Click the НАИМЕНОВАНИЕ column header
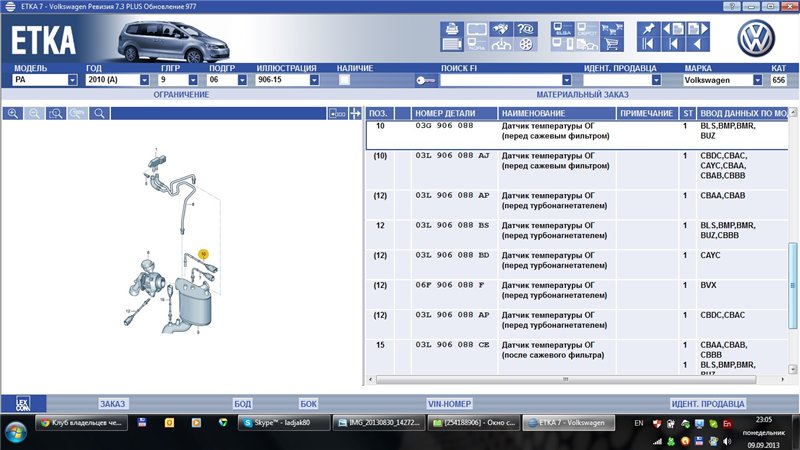The width and height of the screenshot is (800, 450). click(x=557, y=113)
